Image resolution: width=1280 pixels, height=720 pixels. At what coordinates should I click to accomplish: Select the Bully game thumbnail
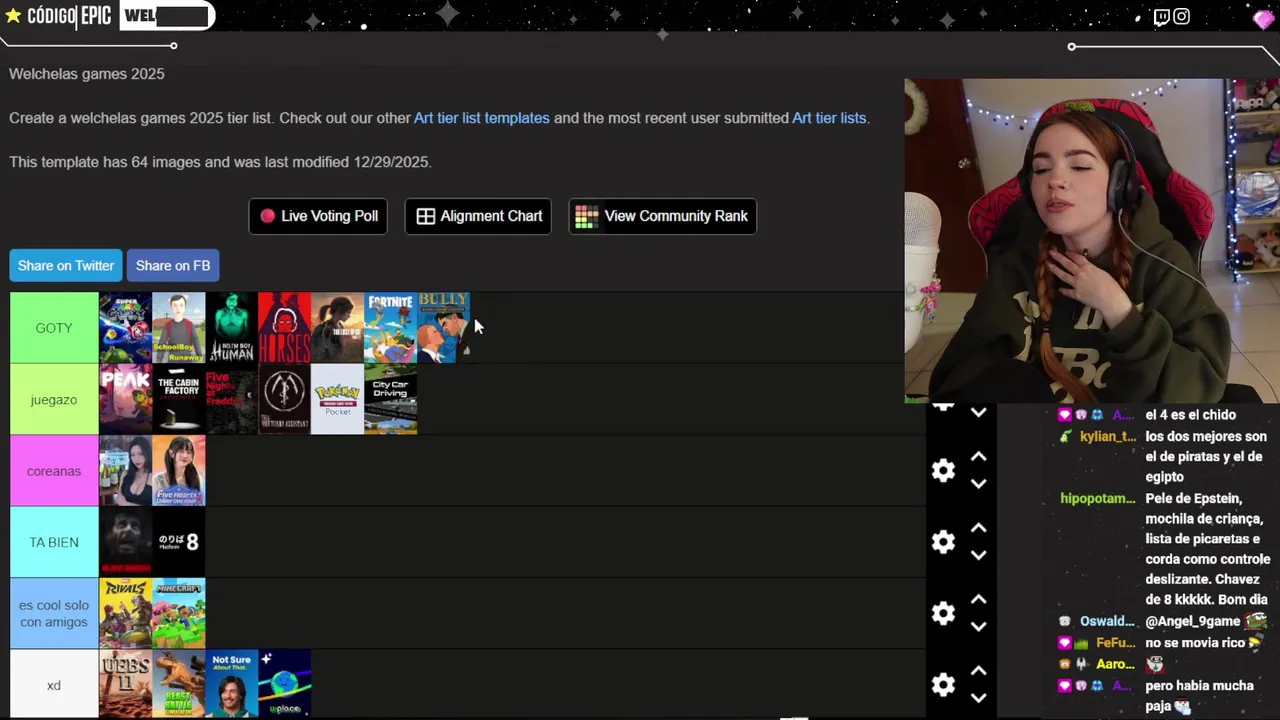pos(443,328)
